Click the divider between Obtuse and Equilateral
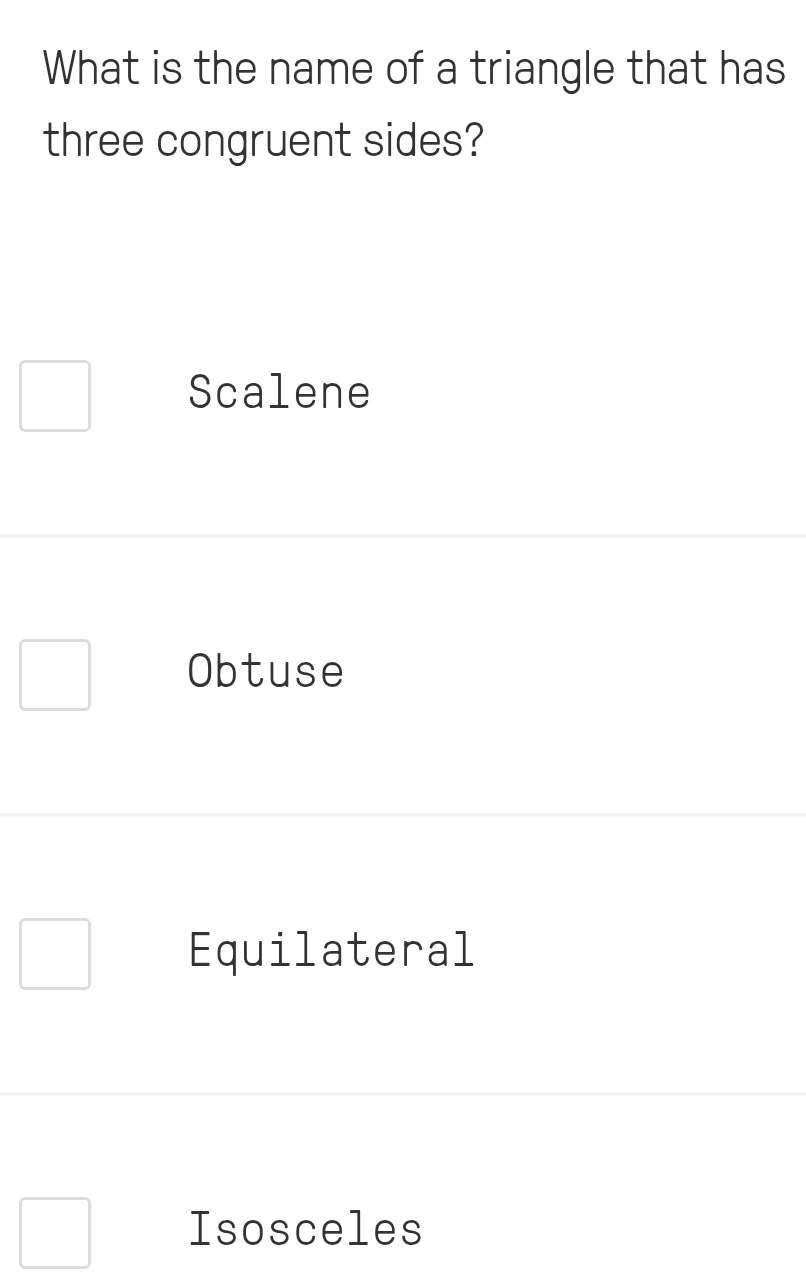Viewport: 806px width, 1288px height. point(403,815)
